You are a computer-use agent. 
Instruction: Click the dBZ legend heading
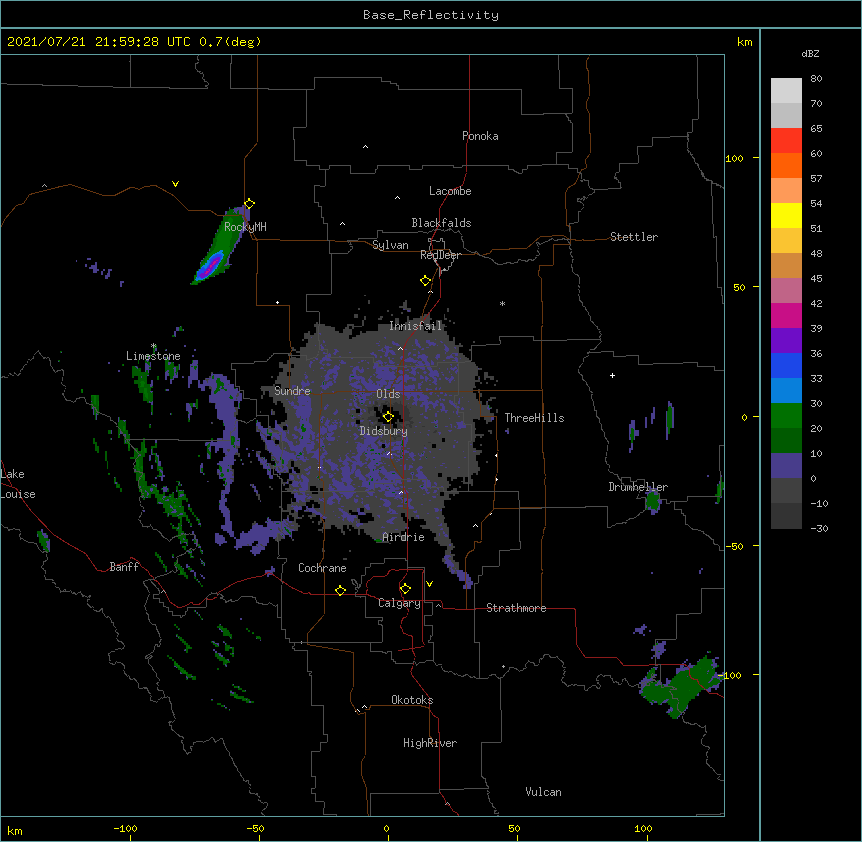coord(810,53)
